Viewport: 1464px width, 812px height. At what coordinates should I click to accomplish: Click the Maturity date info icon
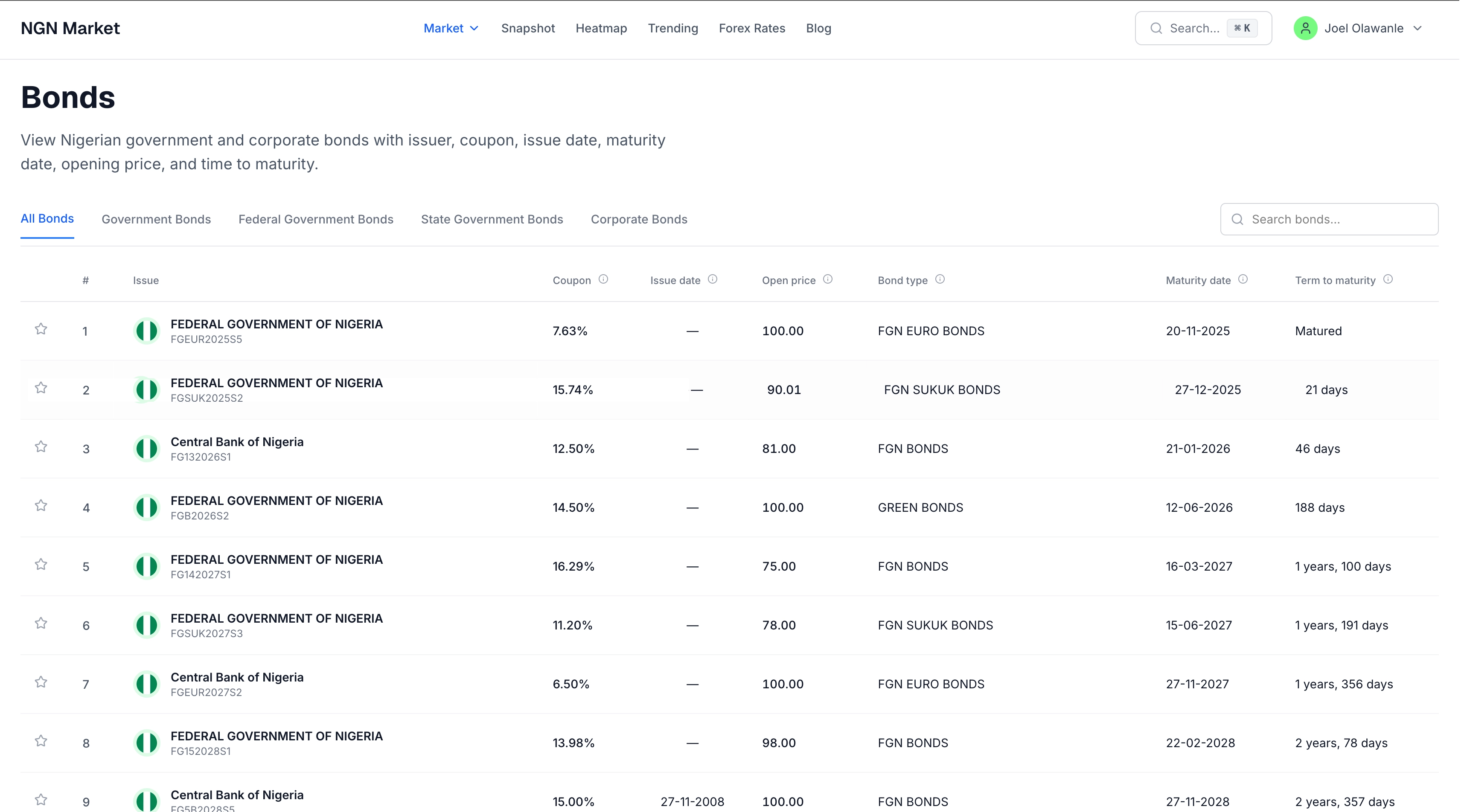pos(1243,279)
